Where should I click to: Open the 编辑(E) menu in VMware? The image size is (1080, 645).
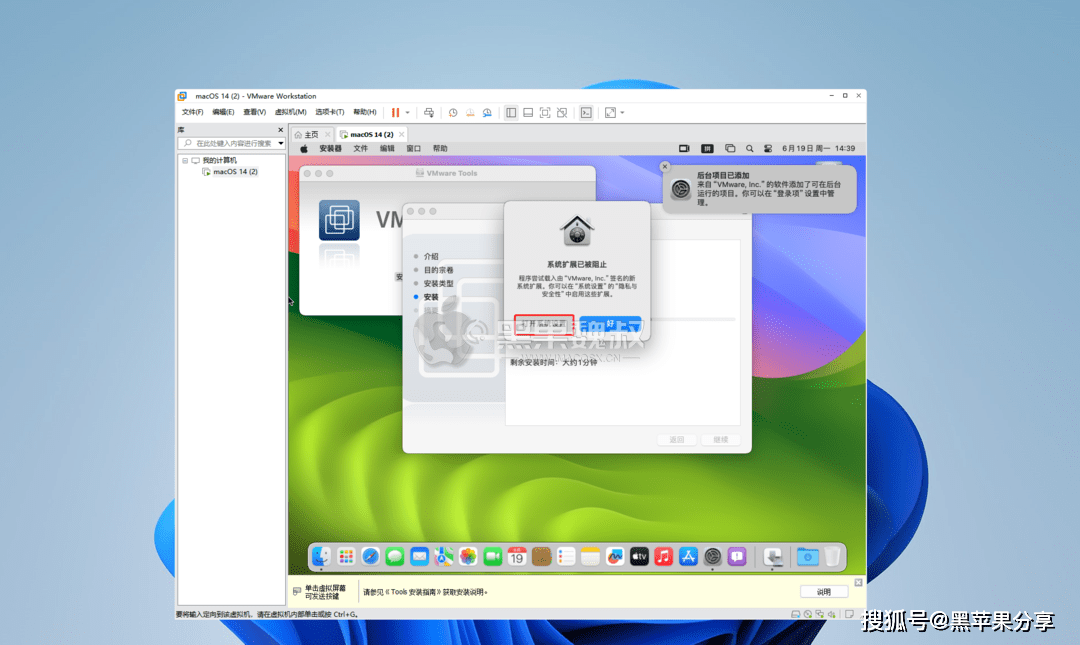[x=223, y=112]
